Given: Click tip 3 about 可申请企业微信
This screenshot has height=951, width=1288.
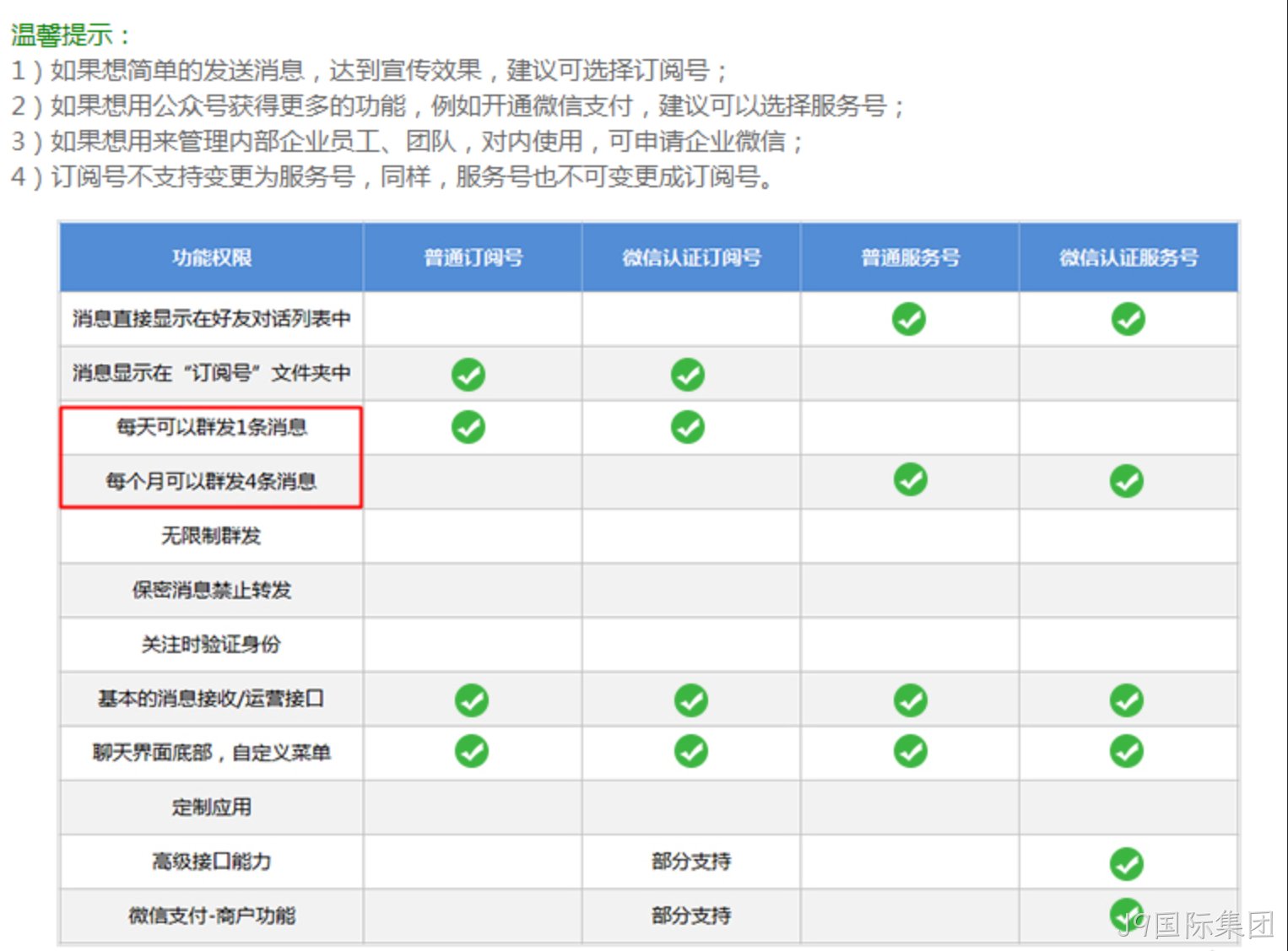Looking at the screenshot, I should [407, 141].
